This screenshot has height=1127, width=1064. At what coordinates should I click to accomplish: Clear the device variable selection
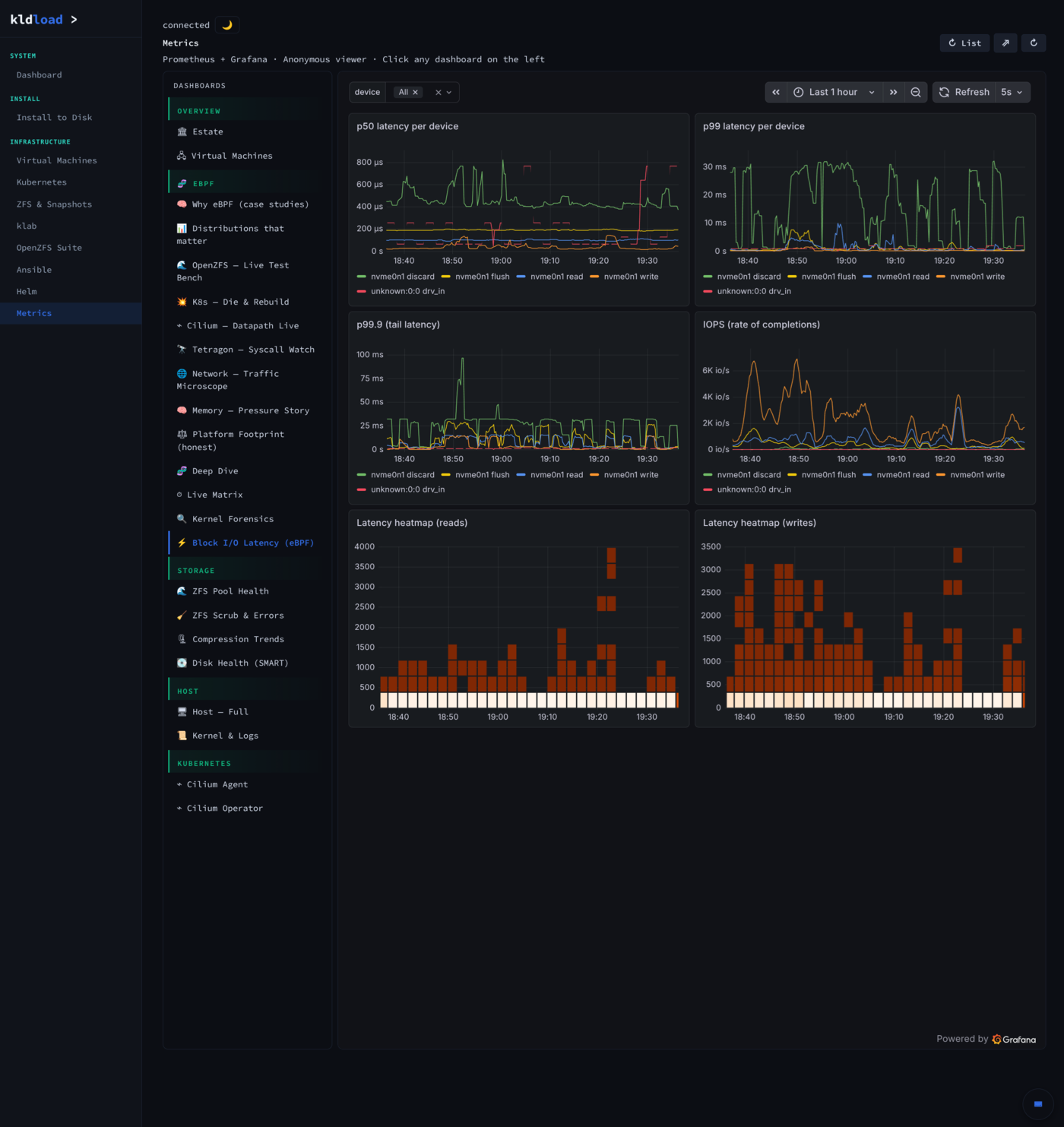438,92
